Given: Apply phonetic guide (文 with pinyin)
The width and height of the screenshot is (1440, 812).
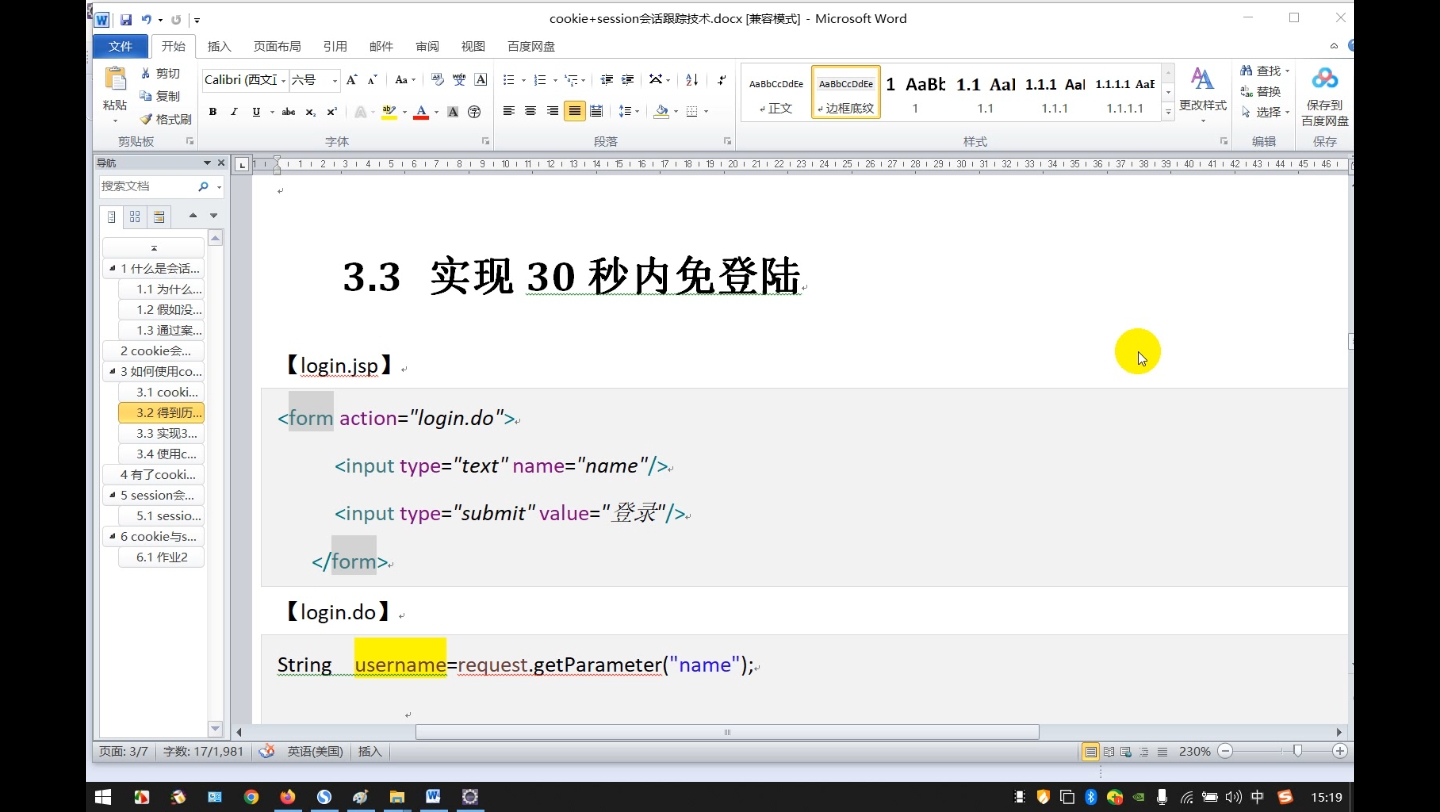Looking at the screenshot, I should click(459, 80).
